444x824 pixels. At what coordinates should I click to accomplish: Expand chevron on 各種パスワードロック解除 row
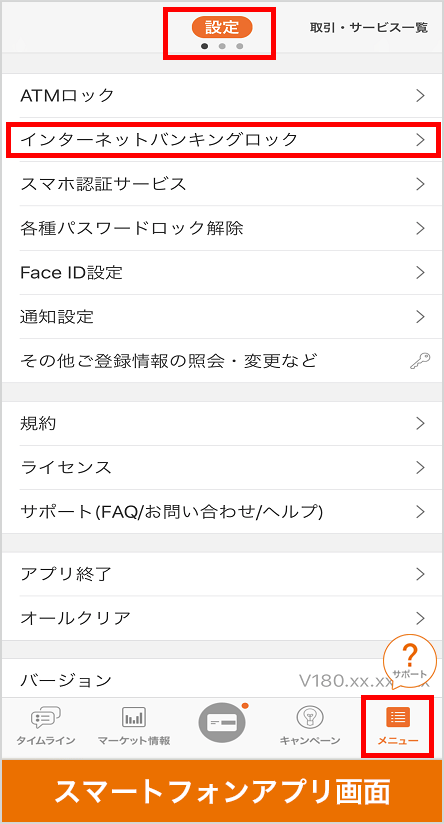pyautogui.click(x=420, y=228)
